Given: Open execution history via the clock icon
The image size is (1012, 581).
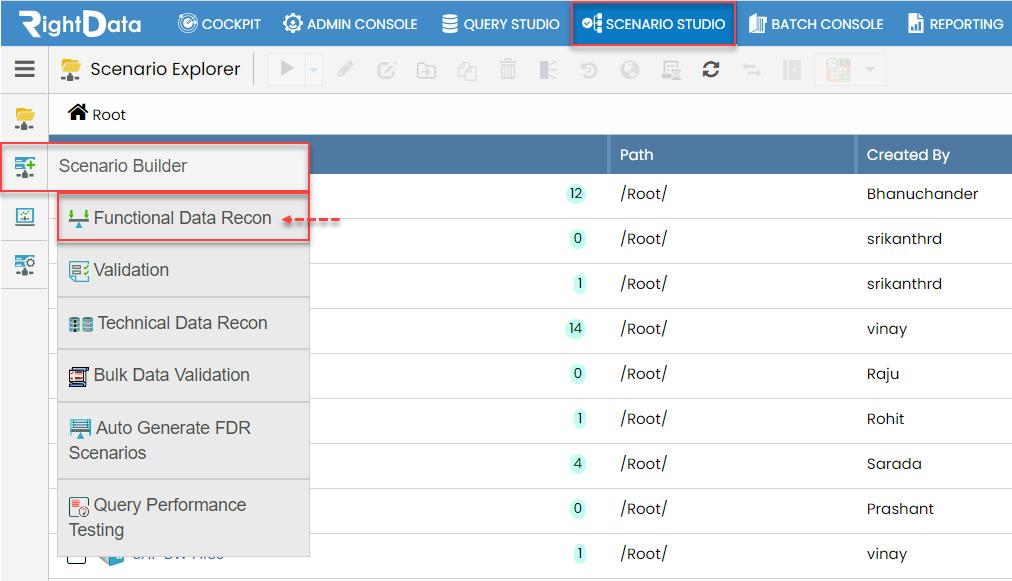Looking at the screenshot, I should (x=590, y=70).
